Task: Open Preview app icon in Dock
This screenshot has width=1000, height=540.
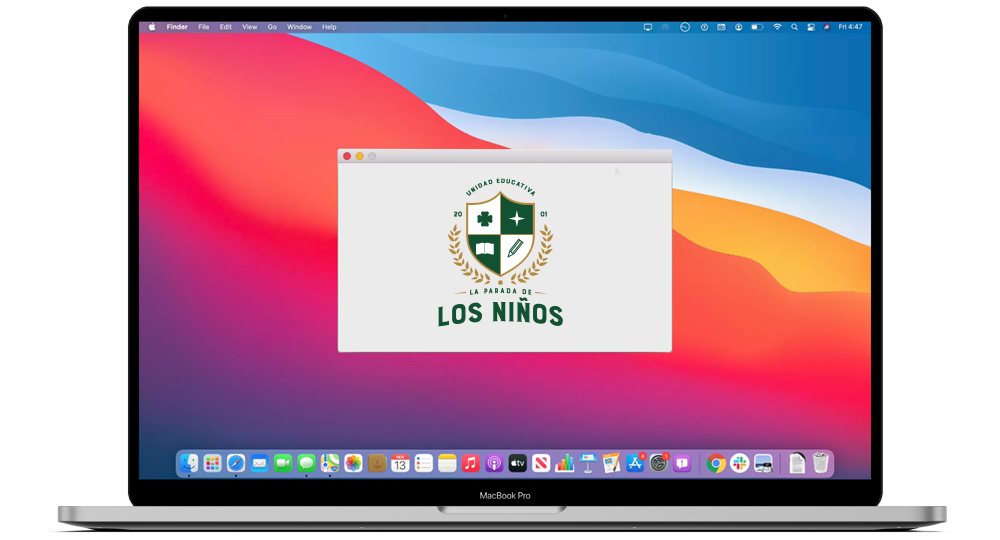Action: [x=763, y=463]
